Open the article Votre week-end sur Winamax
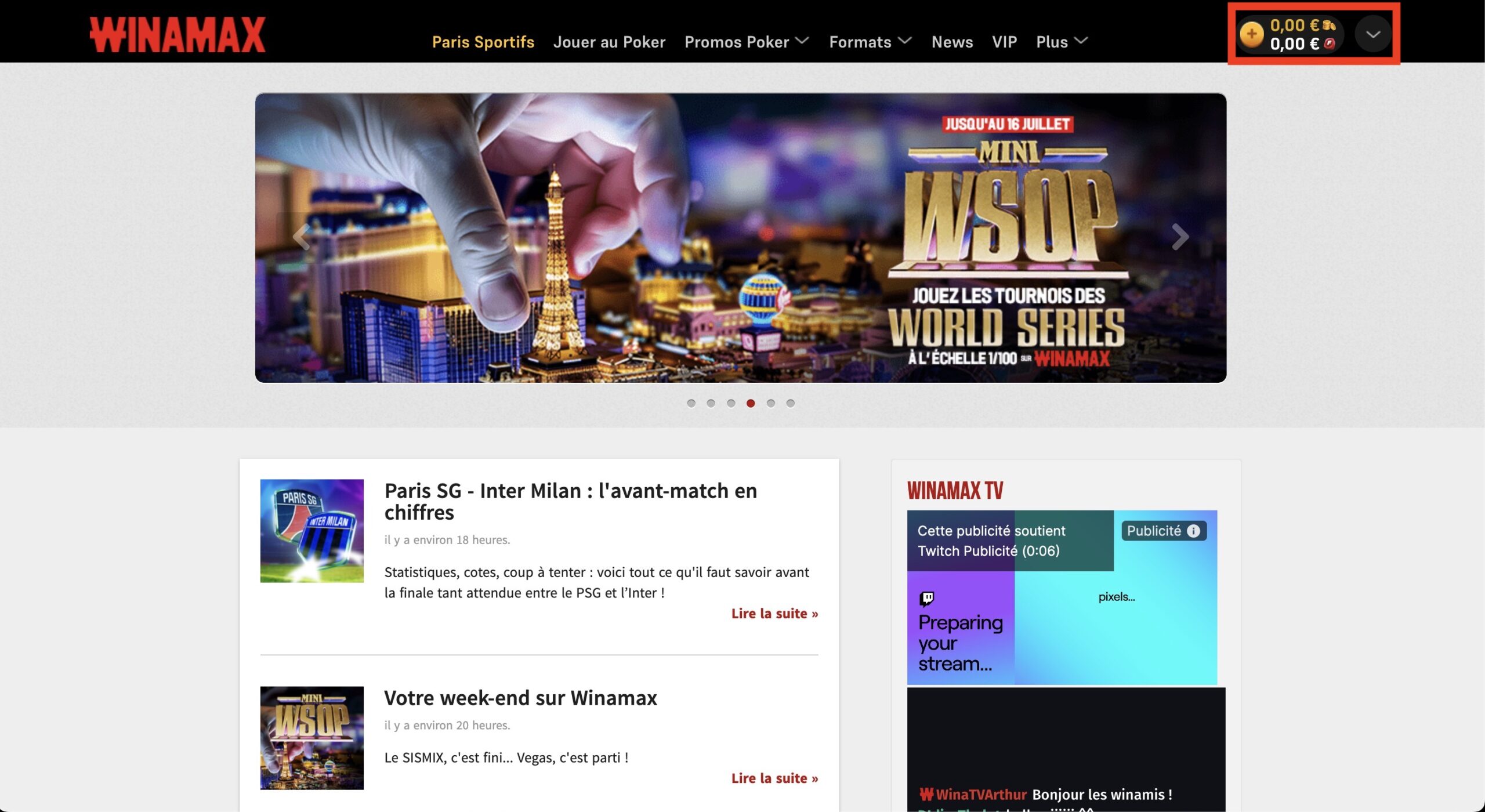Image resolution: width=1485 pixels, height=812 pixels. pyautogui.click(x=520, y=698)
